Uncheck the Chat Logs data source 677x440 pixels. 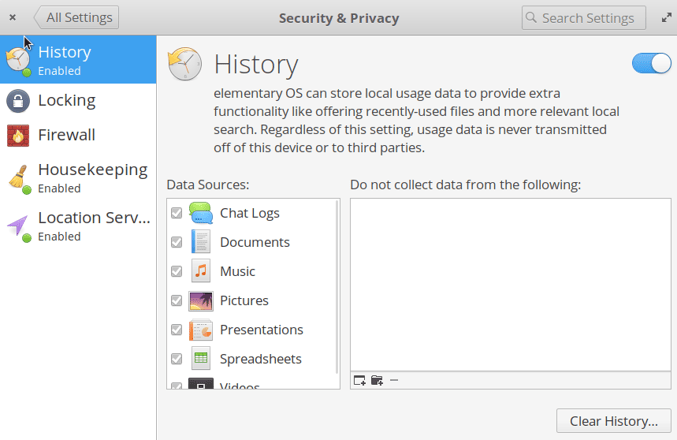177,213
